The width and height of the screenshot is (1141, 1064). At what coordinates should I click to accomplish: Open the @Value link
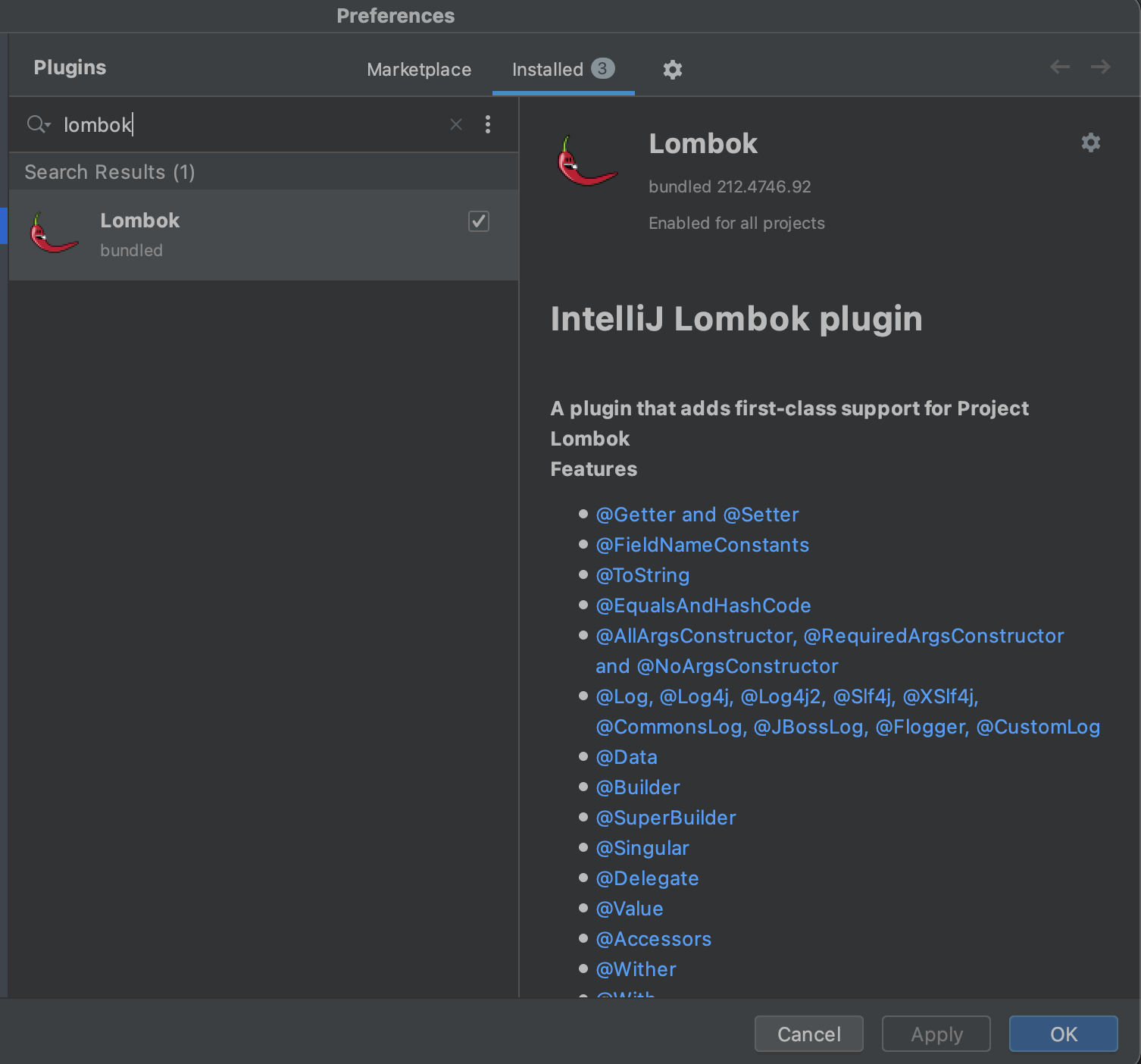[x=630, y=909]
